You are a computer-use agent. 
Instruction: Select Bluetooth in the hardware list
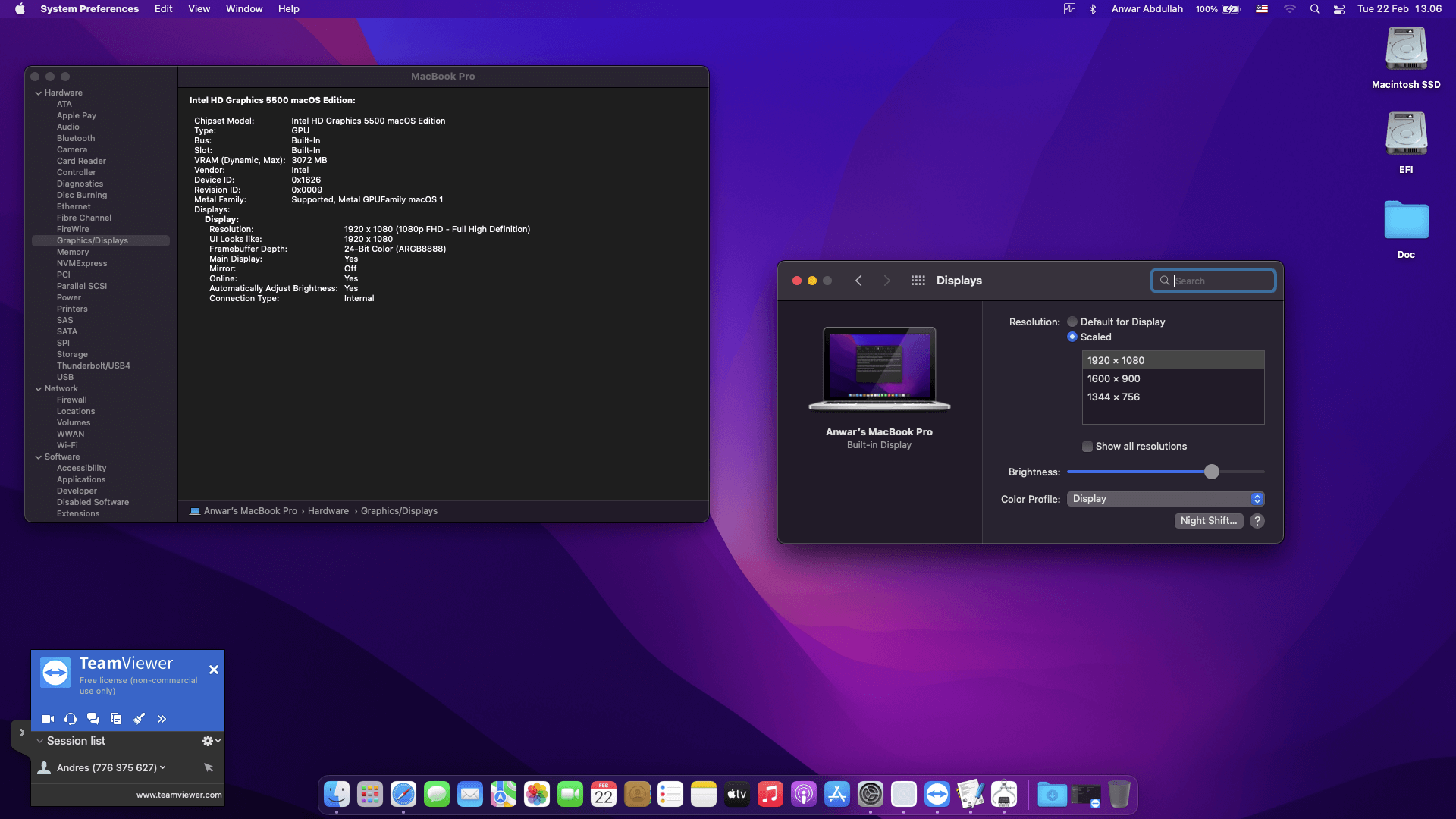(76, 139)
